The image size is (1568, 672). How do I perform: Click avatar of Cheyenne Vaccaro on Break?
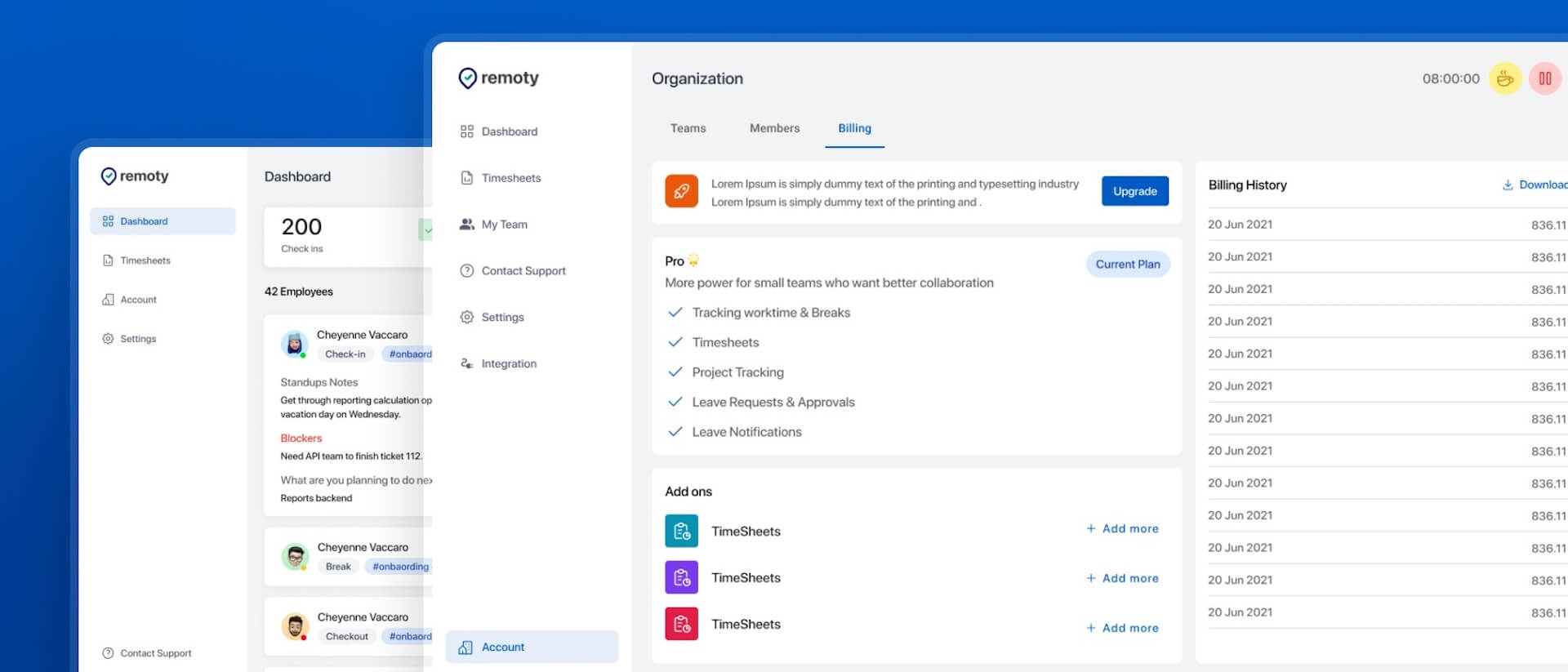tap(295, 556)
